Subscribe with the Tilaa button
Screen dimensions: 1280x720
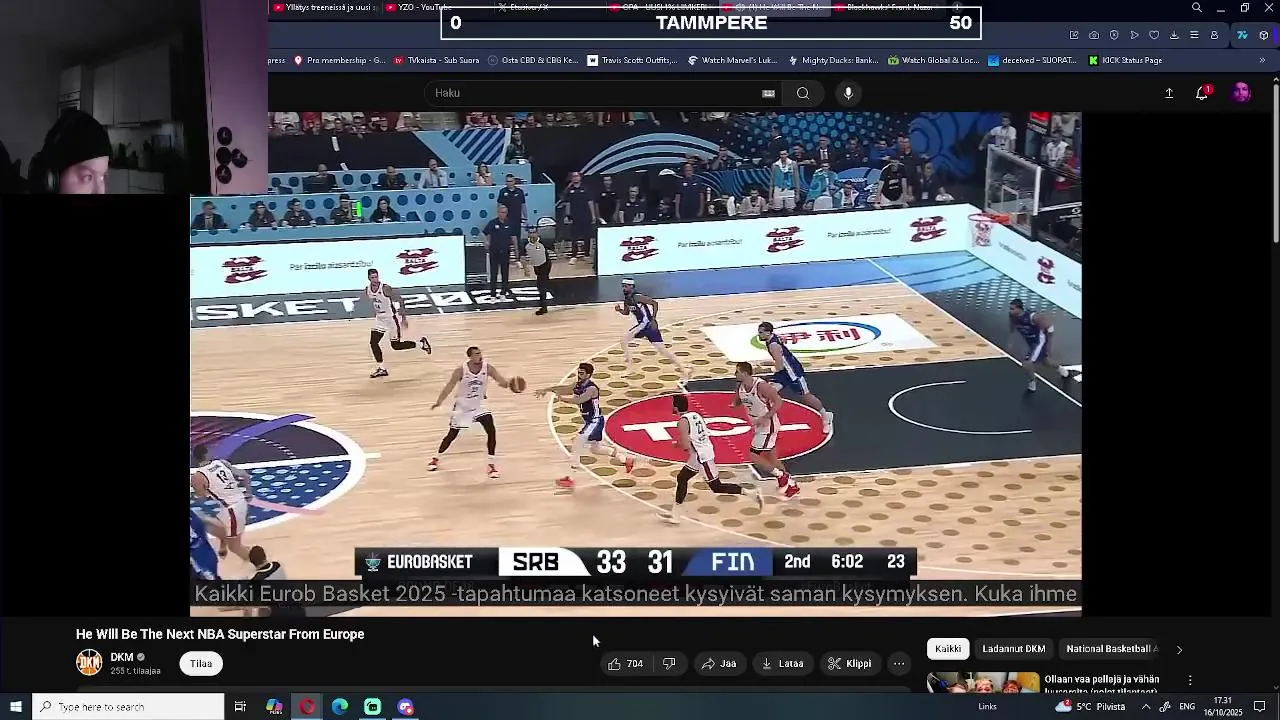(x=201, y=663)
